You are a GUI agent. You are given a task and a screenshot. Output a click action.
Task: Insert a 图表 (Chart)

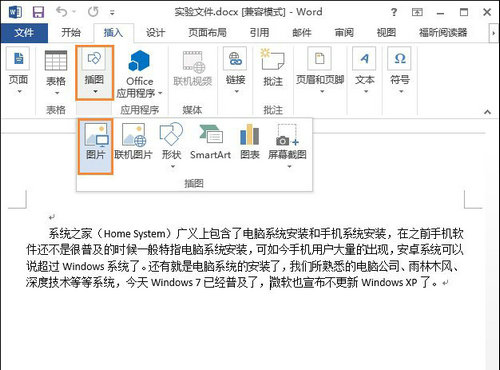250,142
